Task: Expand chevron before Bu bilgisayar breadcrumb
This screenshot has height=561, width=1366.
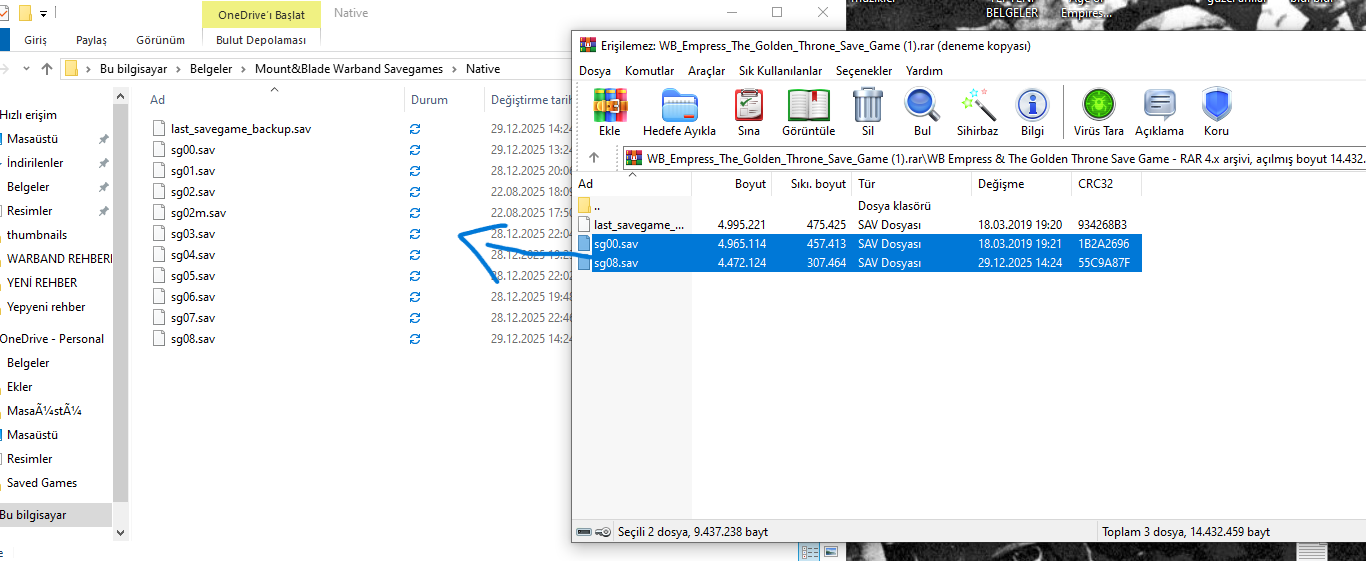Action: [88, 69]
